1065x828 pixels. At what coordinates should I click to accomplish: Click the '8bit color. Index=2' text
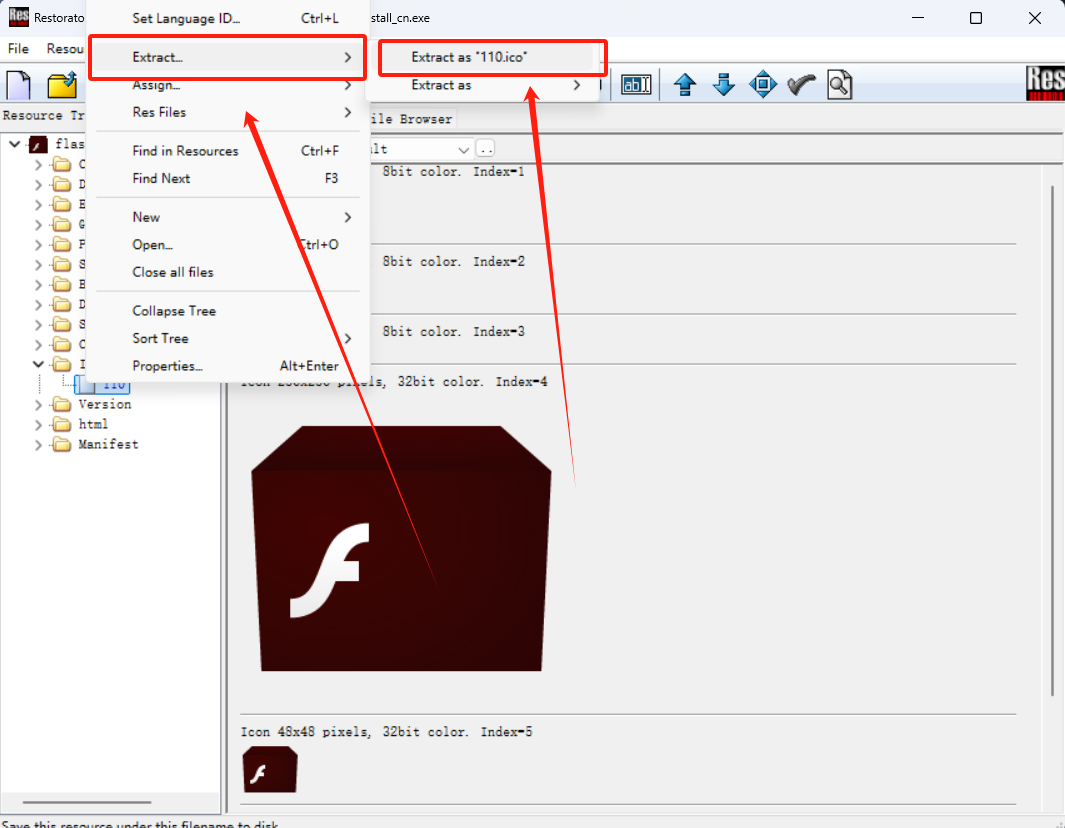pyautogui.click(x=453, y=262)
